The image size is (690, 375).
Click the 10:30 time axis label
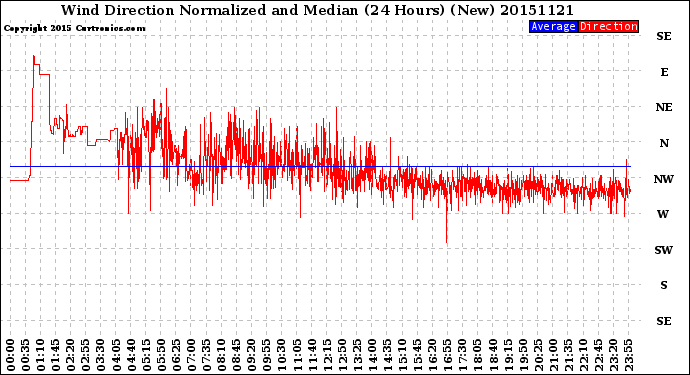(x=283, y=355)
